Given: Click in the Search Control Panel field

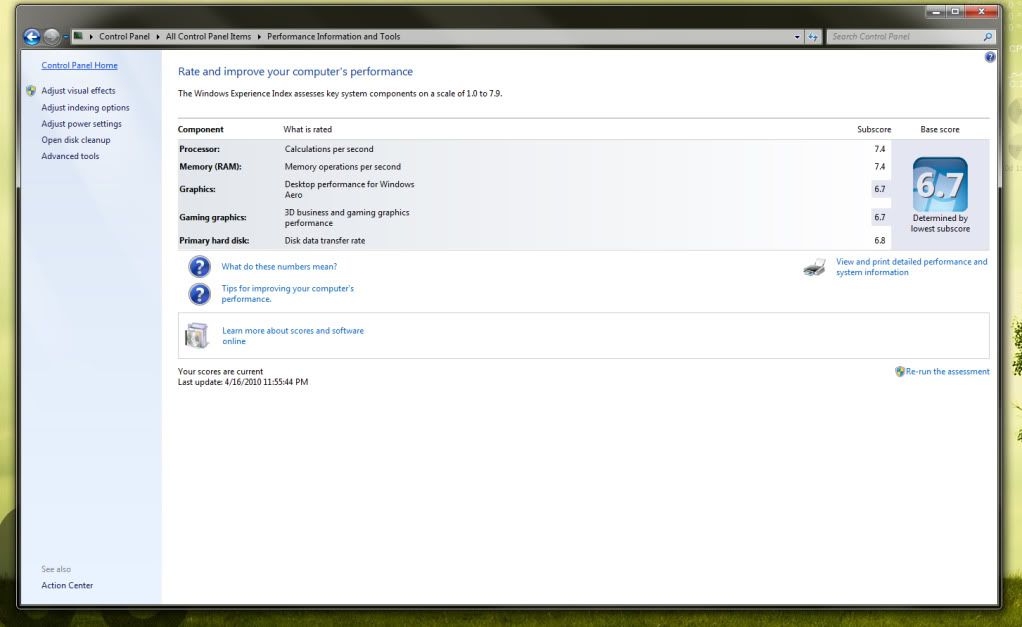Looking at the screenshot, I should pyautogui.click(x=906, y=37).
